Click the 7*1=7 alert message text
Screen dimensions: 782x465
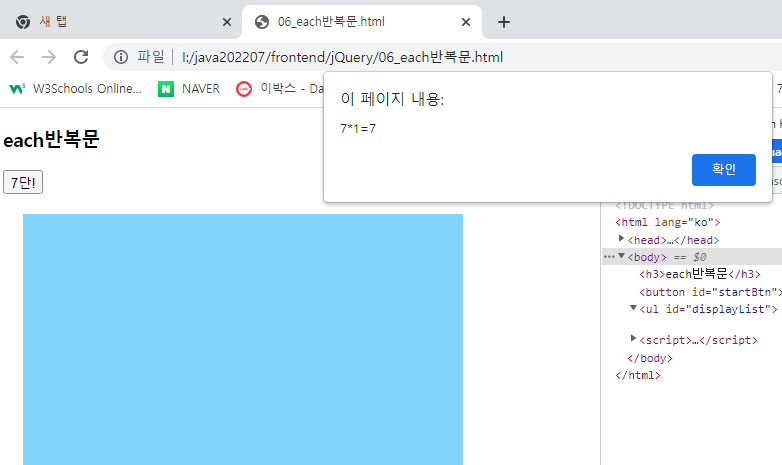tap(358, 129)
